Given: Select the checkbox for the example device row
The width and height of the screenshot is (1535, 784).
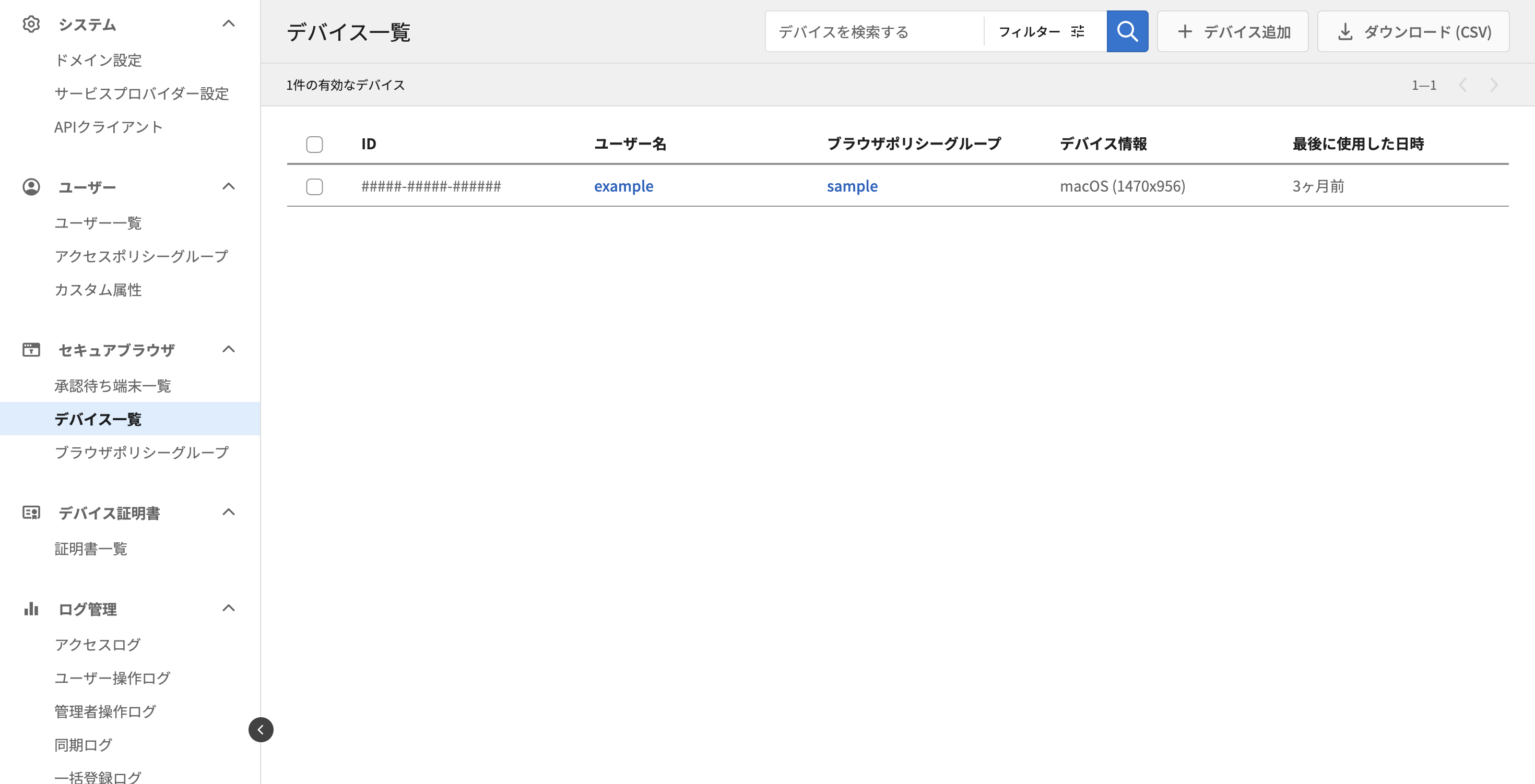Looking at the screenshot, I should (x=315, y=186).
